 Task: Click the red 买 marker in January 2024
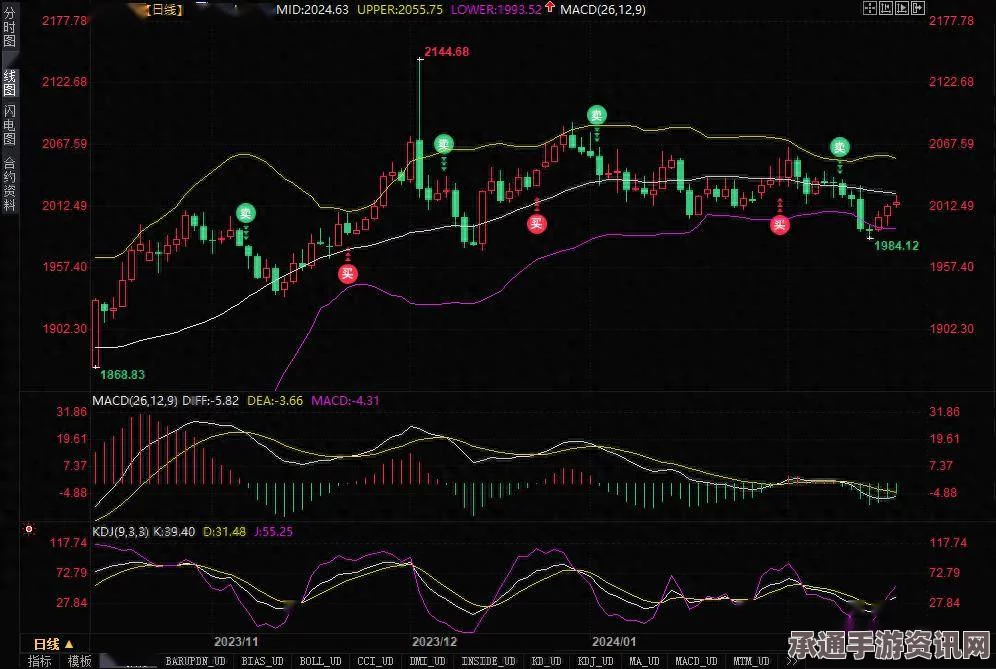click(x=779, y=224)
